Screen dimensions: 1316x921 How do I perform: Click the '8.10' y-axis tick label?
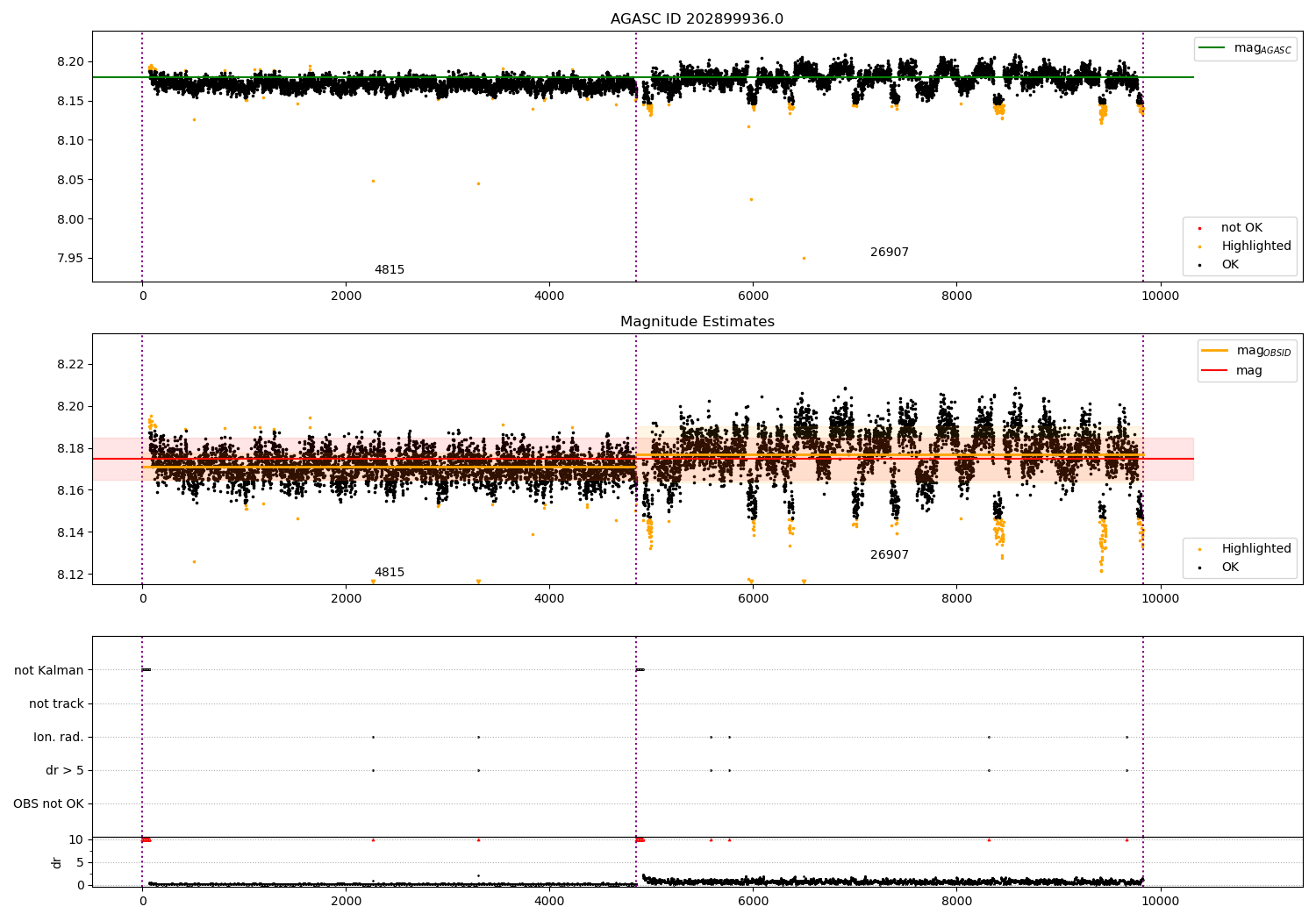point(70,140)
